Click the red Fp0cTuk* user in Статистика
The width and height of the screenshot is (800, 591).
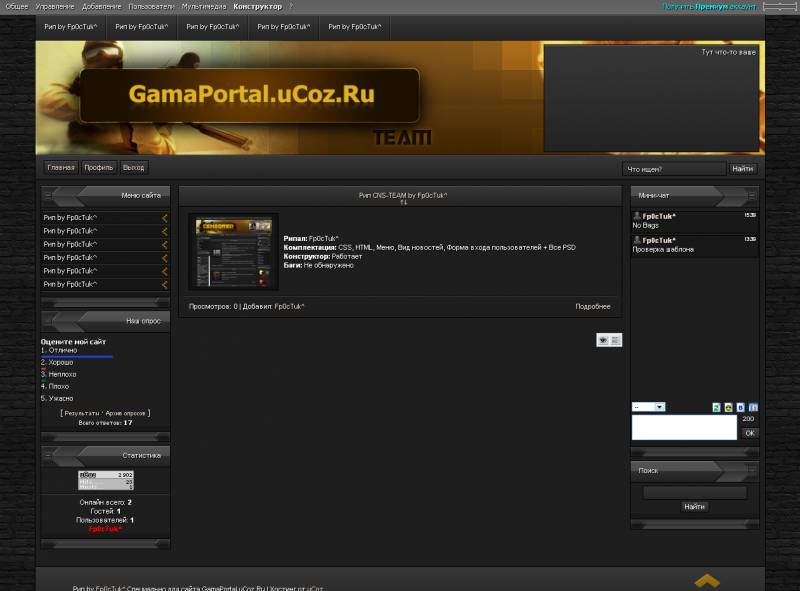(x=105, y=529)
